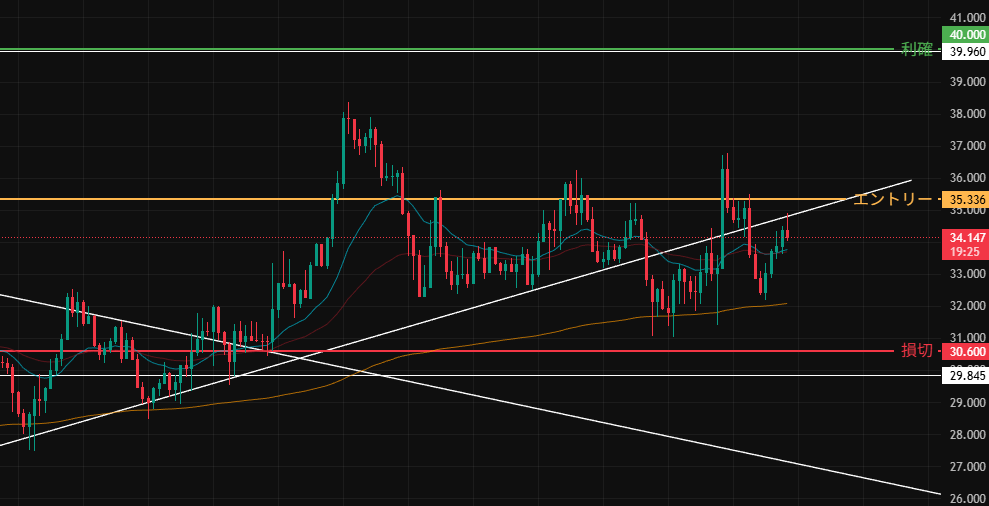Click the green 40.000 price label

964,35
